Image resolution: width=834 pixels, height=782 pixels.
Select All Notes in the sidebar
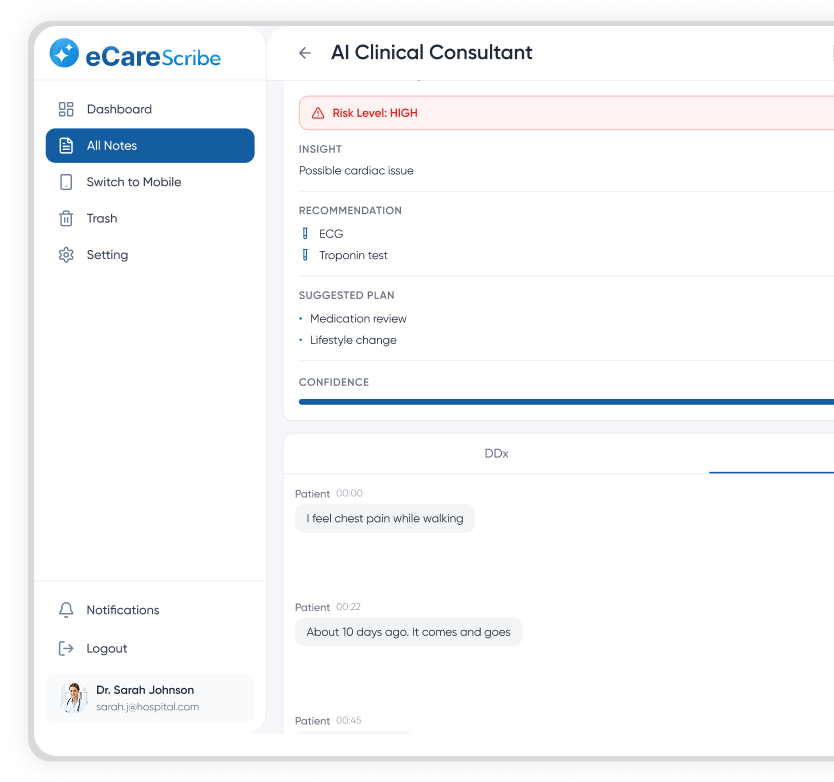150,146
